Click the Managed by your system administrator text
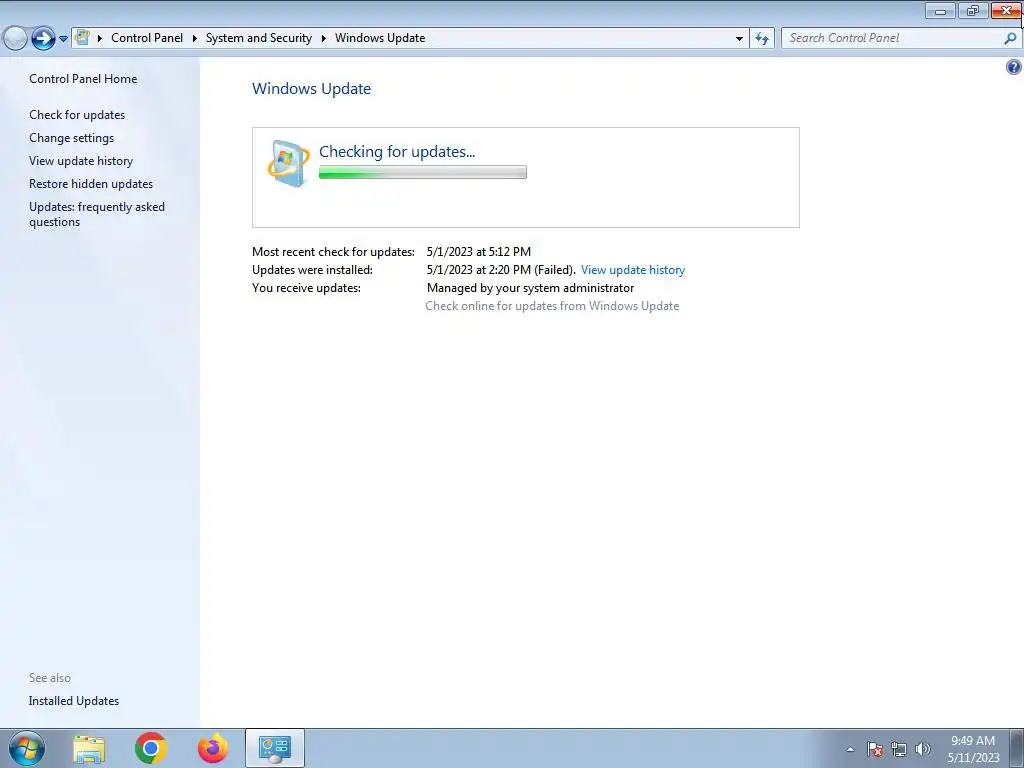Screen dimensions: 1024x768 (x=530, y=288)
